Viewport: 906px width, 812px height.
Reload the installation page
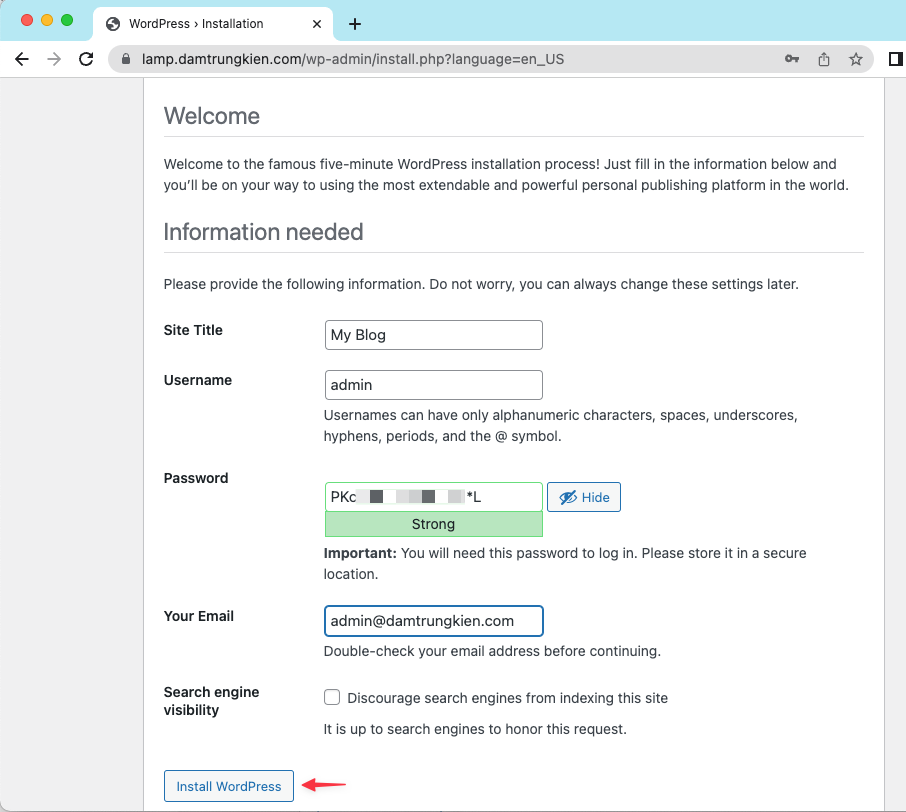click(86, 59)
